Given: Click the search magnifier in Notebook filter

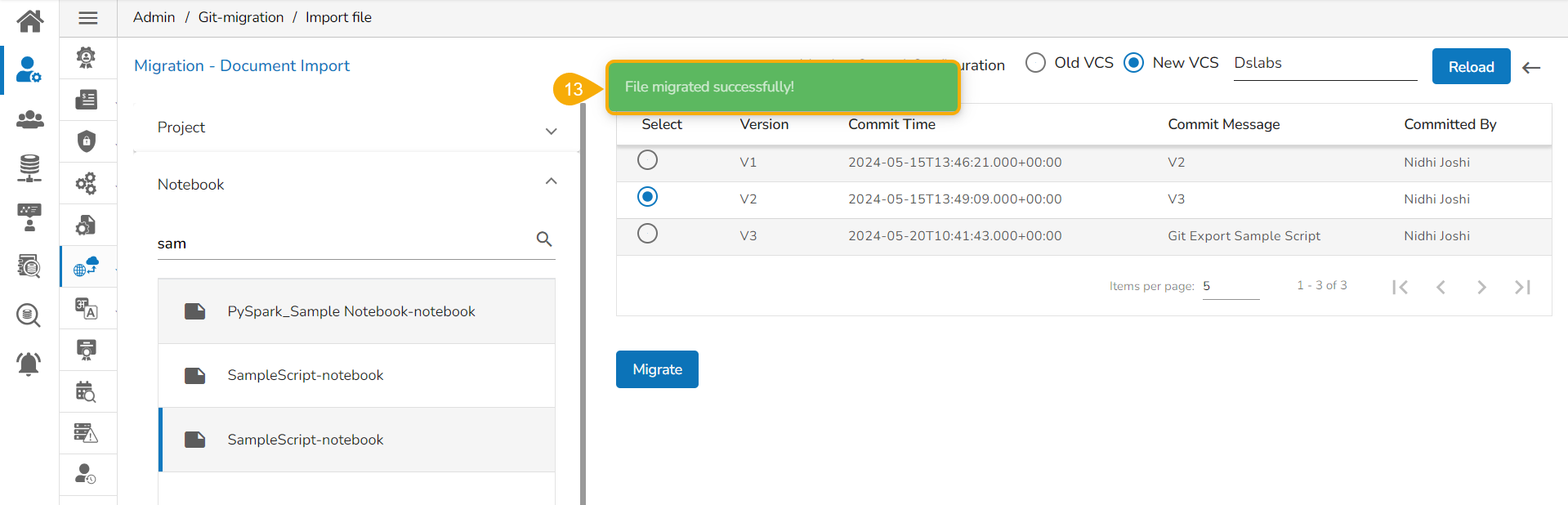Looking at the screenshot, I should click(544, 239).
